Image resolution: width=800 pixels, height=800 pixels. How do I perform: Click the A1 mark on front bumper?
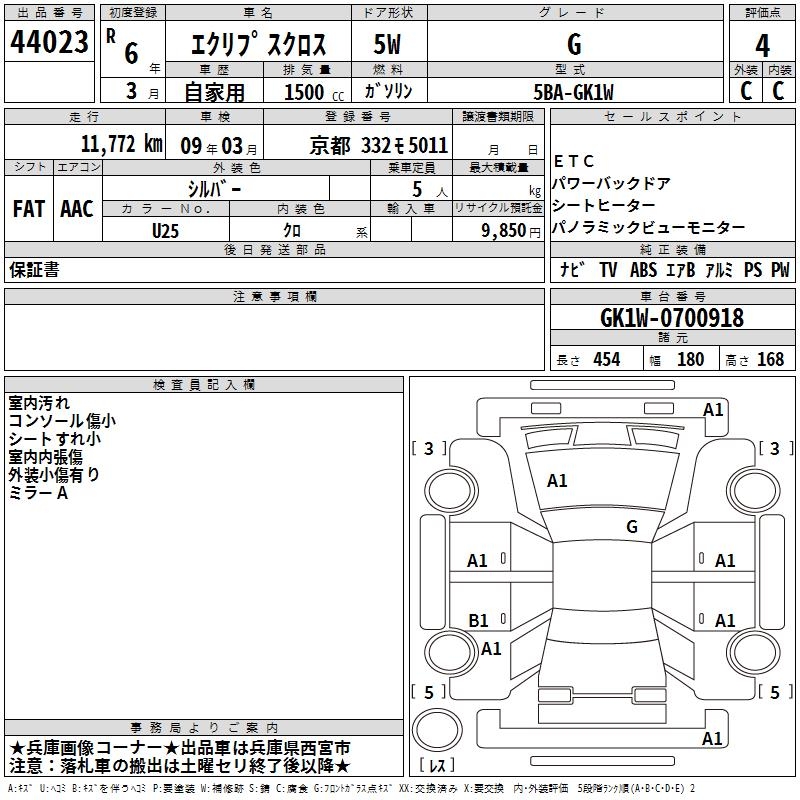click(x=713, y=410)
